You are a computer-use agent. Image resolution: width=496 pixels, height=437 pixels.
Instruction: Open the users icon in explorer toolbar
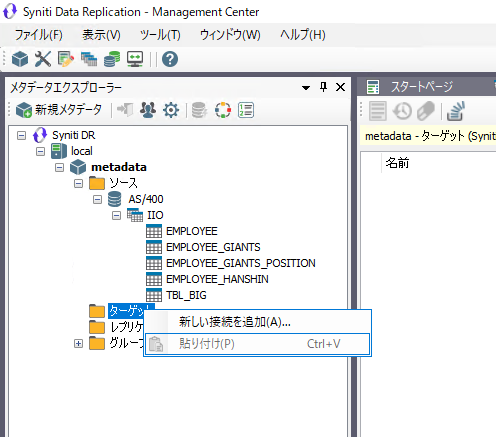coord(148,110)
